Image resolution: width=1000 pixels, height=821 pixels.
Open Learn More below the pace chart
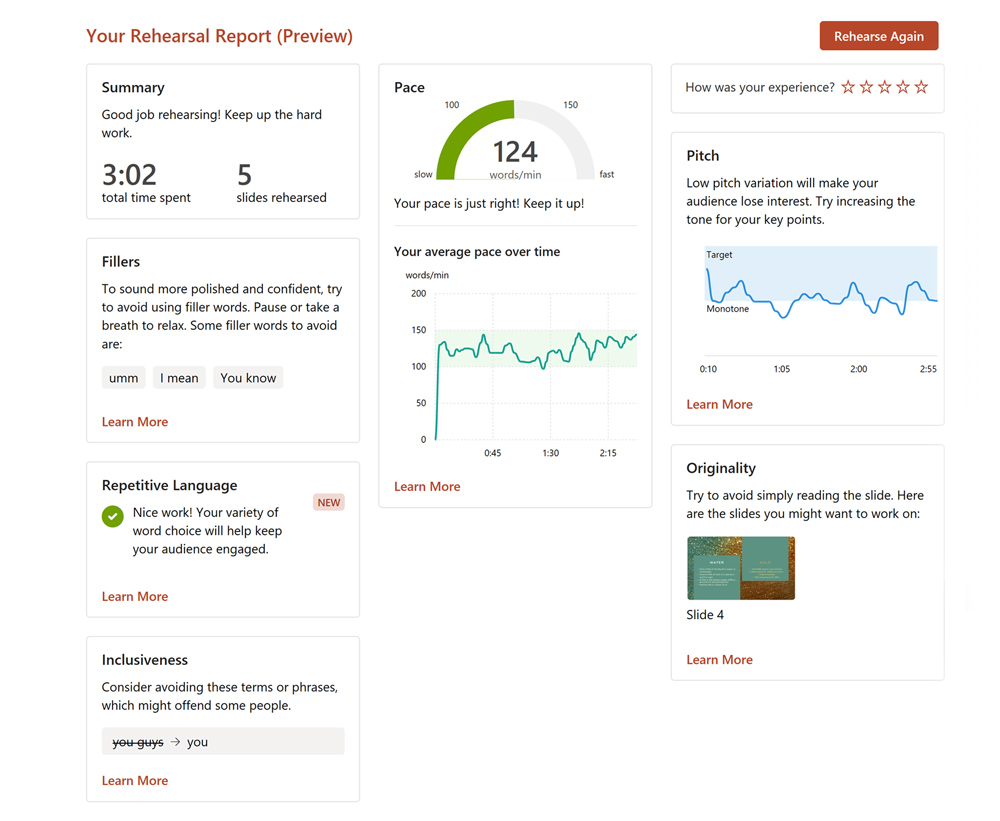(x=427, y=487)
